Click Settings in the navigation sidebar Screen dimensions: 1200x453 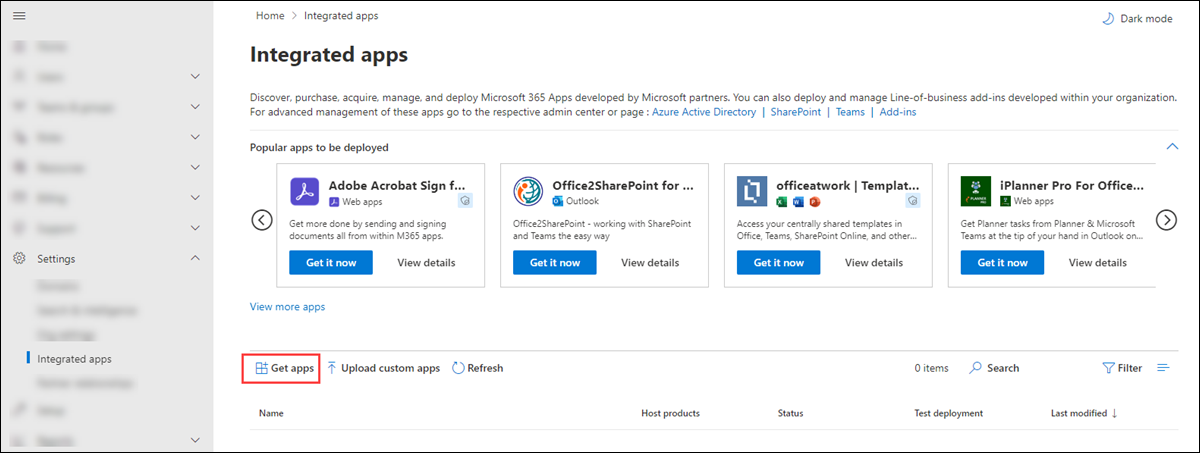(56, 259)
